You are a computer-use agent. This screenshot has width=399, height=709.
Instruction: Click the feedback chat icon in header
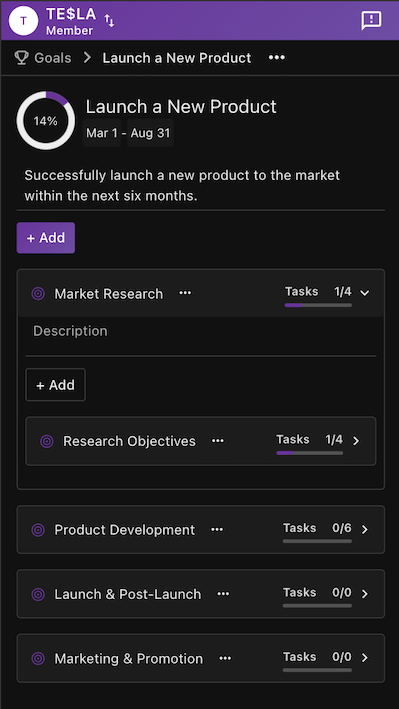[x=371, y=21]
